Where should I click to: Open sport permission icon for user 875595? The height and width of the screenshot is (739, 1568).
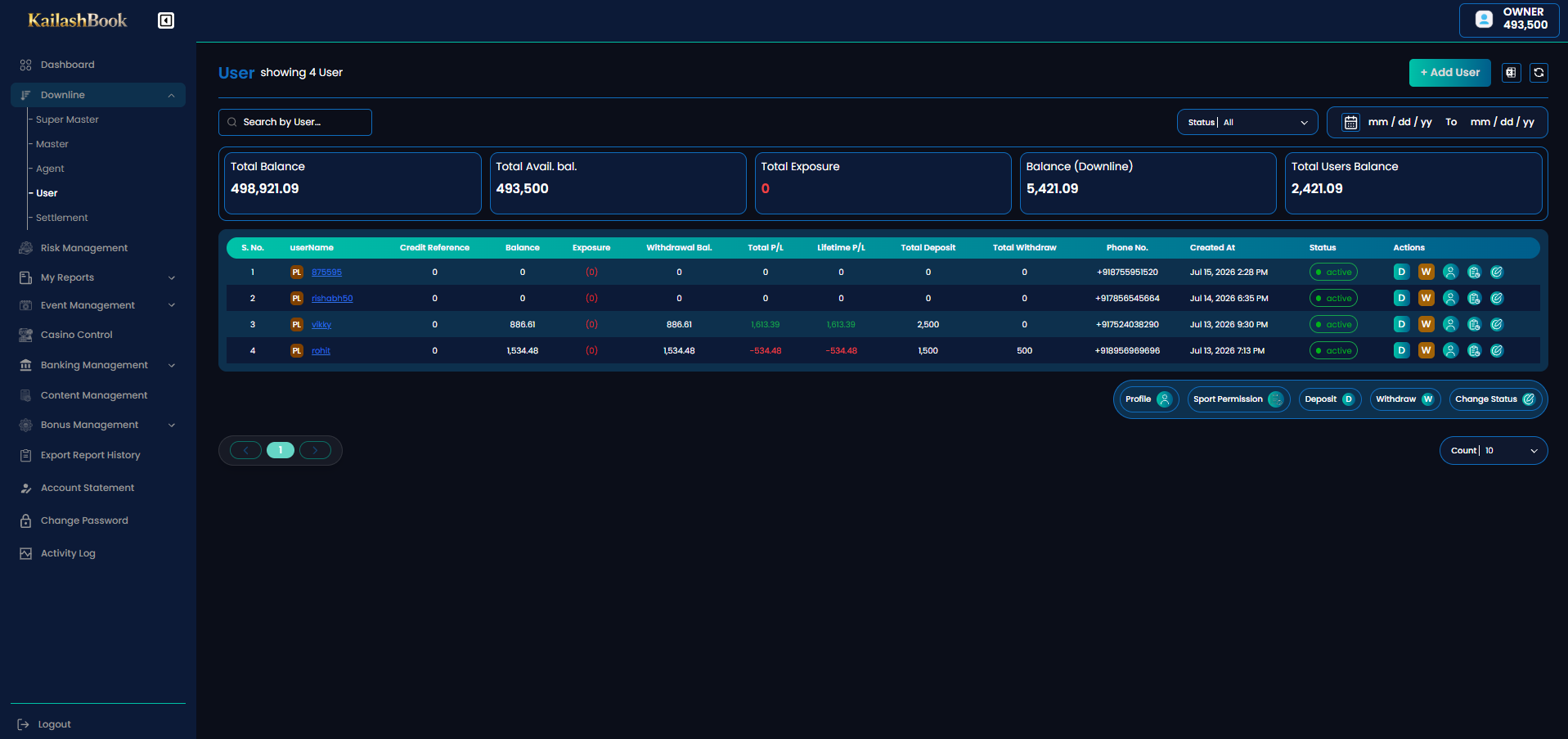pos(1474,272)
